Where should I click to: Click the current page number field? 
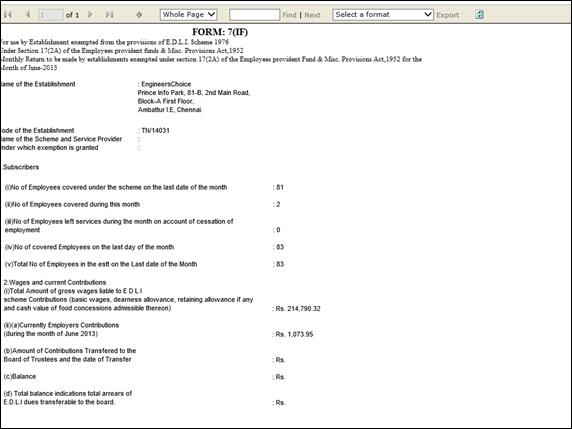[50, 15]
